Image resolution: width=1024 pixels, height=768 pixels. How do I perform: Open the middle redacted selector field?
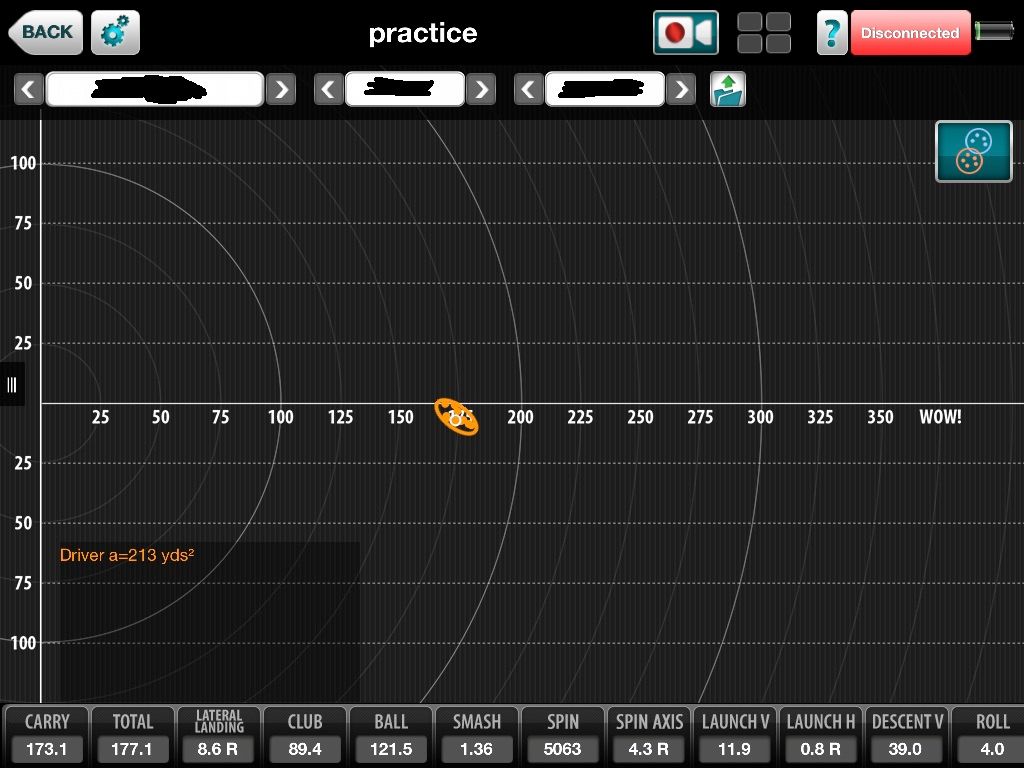point(405,89)
